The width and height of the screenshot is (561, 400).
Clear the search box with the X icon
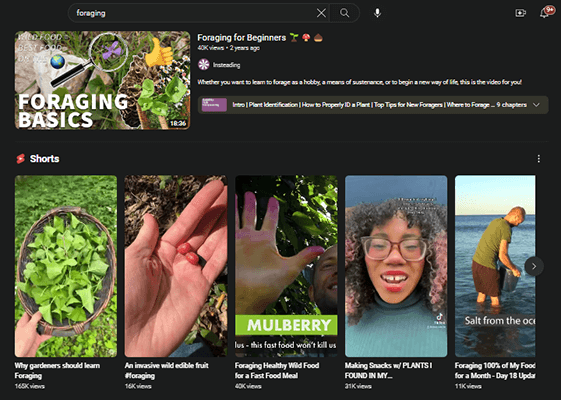pos(321,13)
